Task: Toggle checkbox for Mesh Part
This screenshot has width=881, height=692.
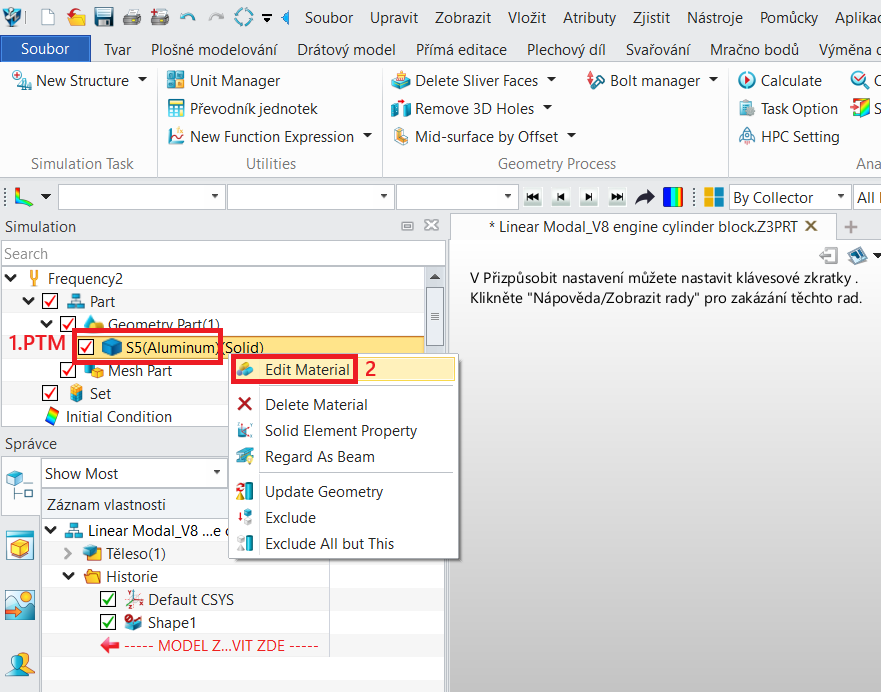Action: [x=68, y=371]
